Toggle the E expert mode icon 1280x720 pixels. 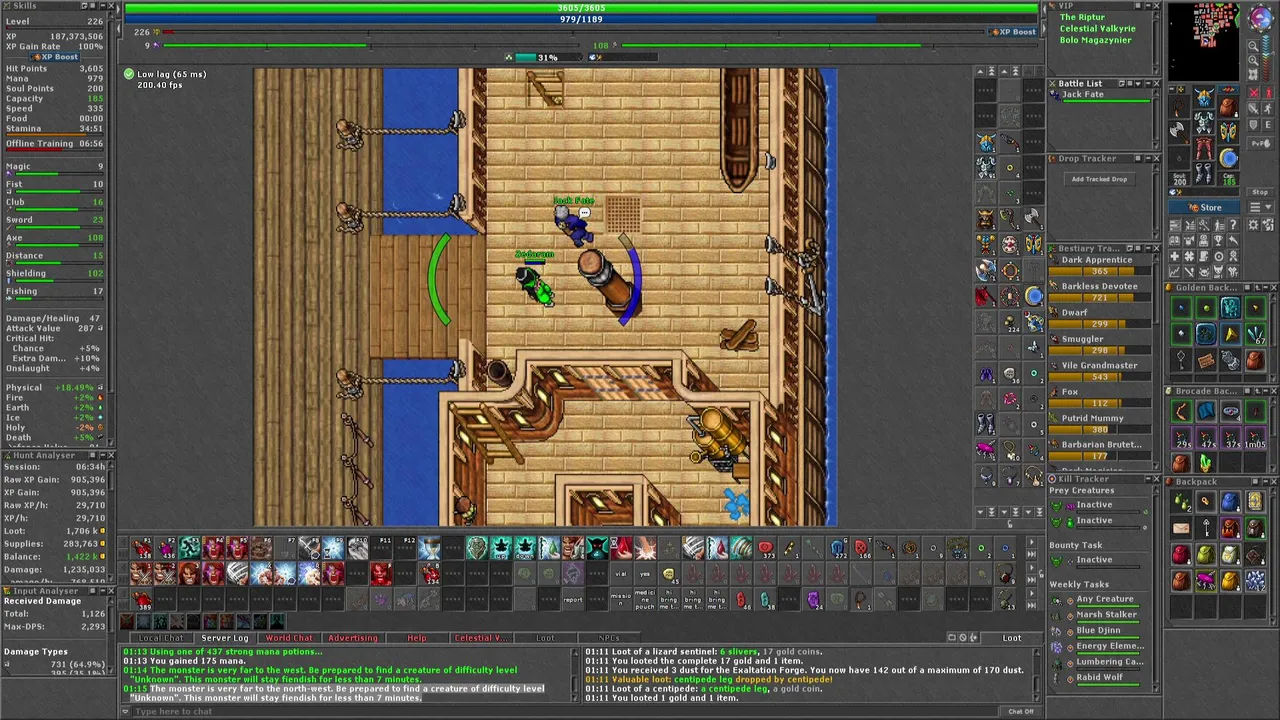[x=1267, y=125]
